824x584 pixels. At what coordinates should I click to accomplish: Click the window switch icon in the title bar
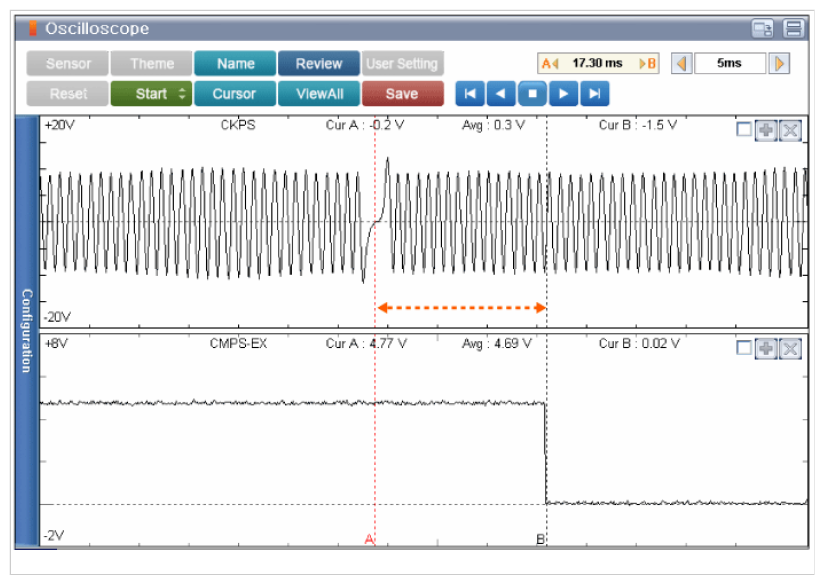[x=762, y=28]
